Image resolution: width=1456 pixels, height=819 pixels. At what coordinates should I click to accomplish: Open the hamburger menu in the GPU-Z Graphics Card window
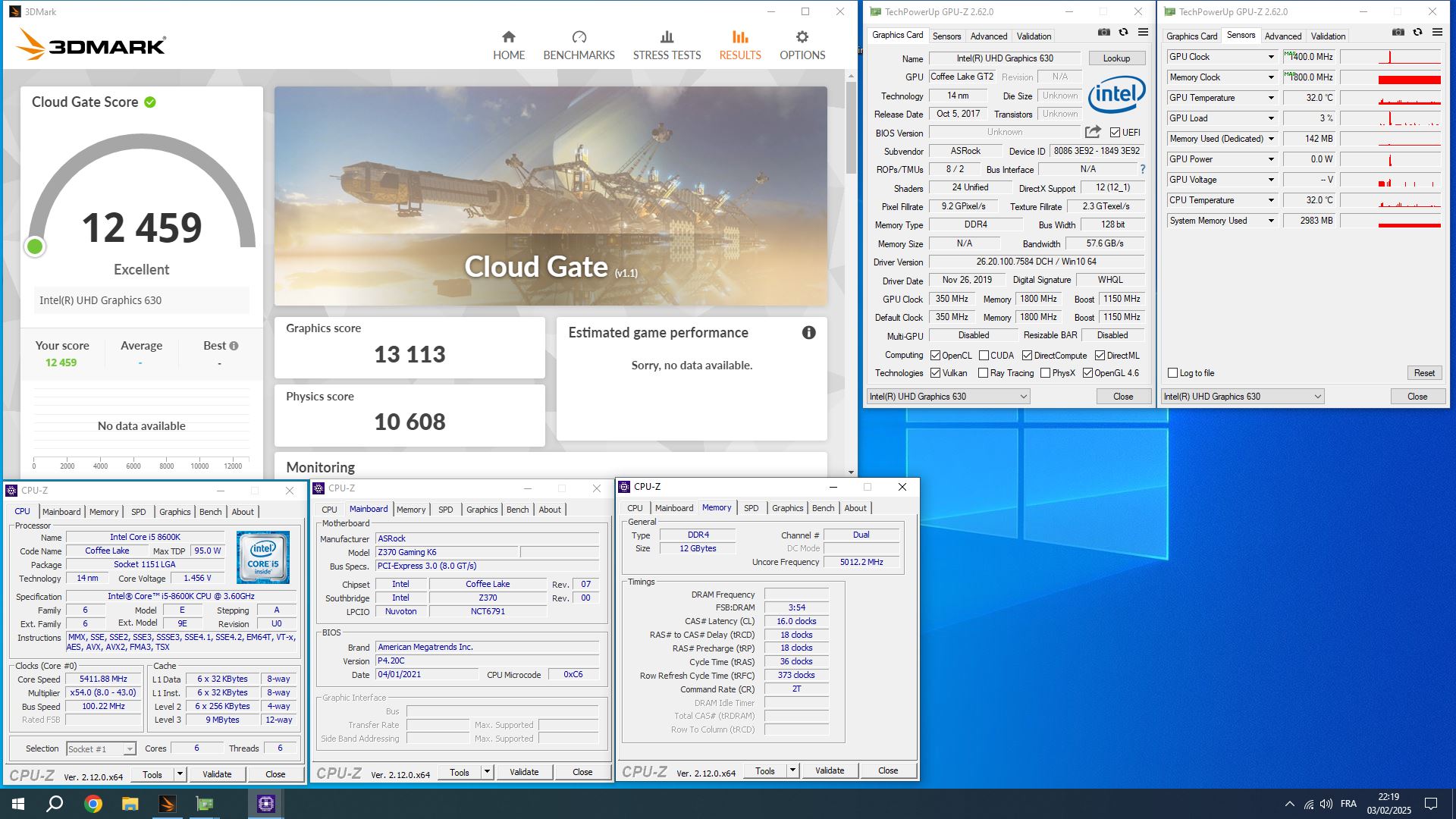1143,33
